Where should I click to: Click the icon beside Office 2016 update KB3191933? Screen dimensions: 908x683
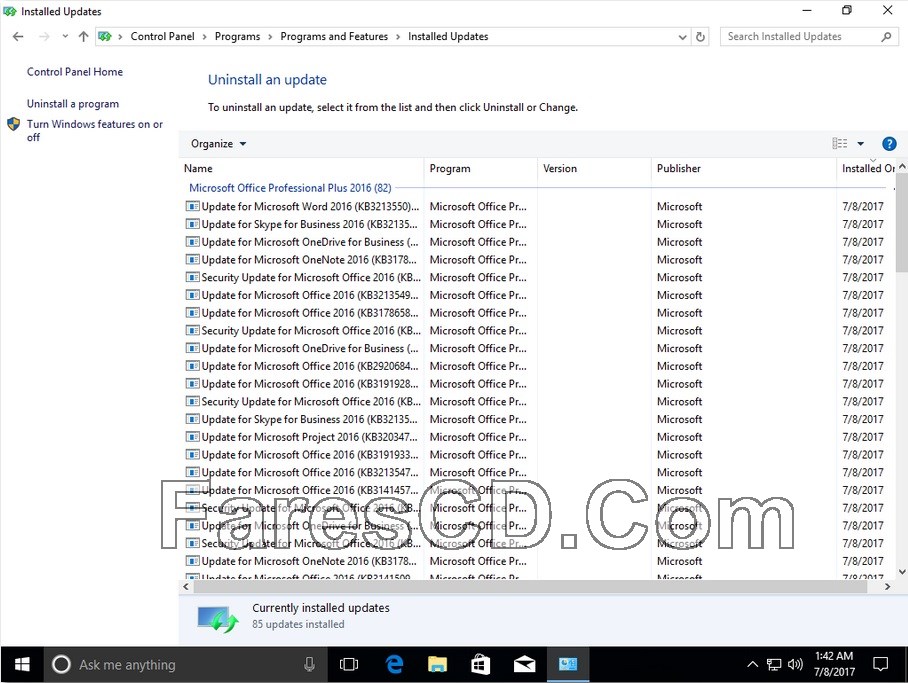(192, 455)
